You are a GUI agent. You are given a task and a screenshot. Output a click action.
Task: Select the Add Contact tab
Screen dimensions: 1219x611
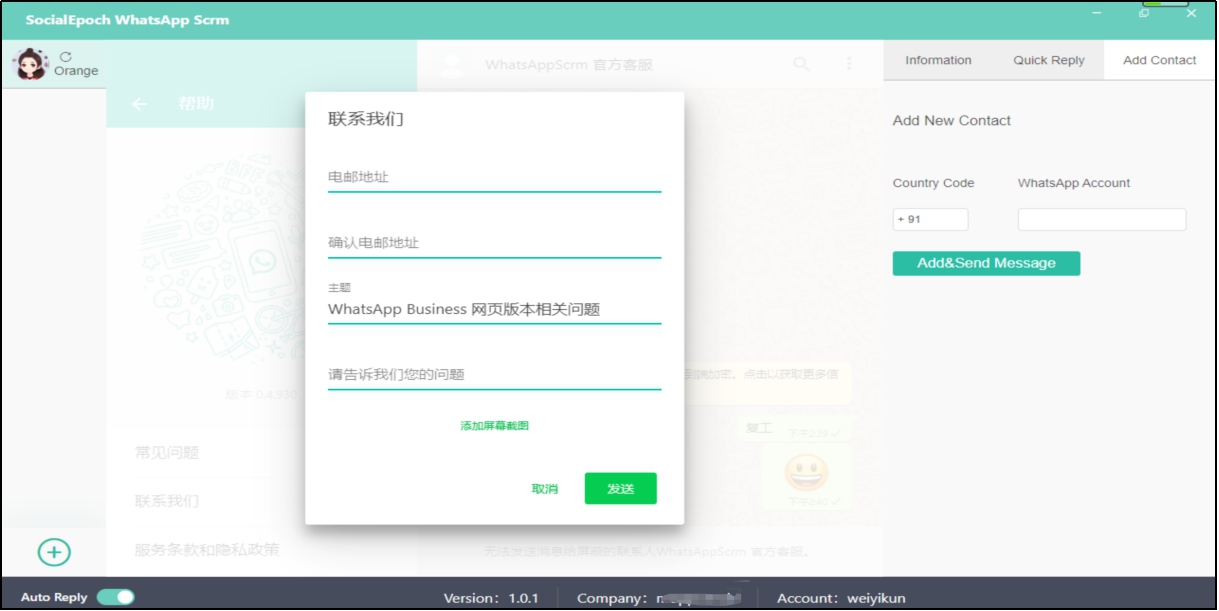(1160, 60)
